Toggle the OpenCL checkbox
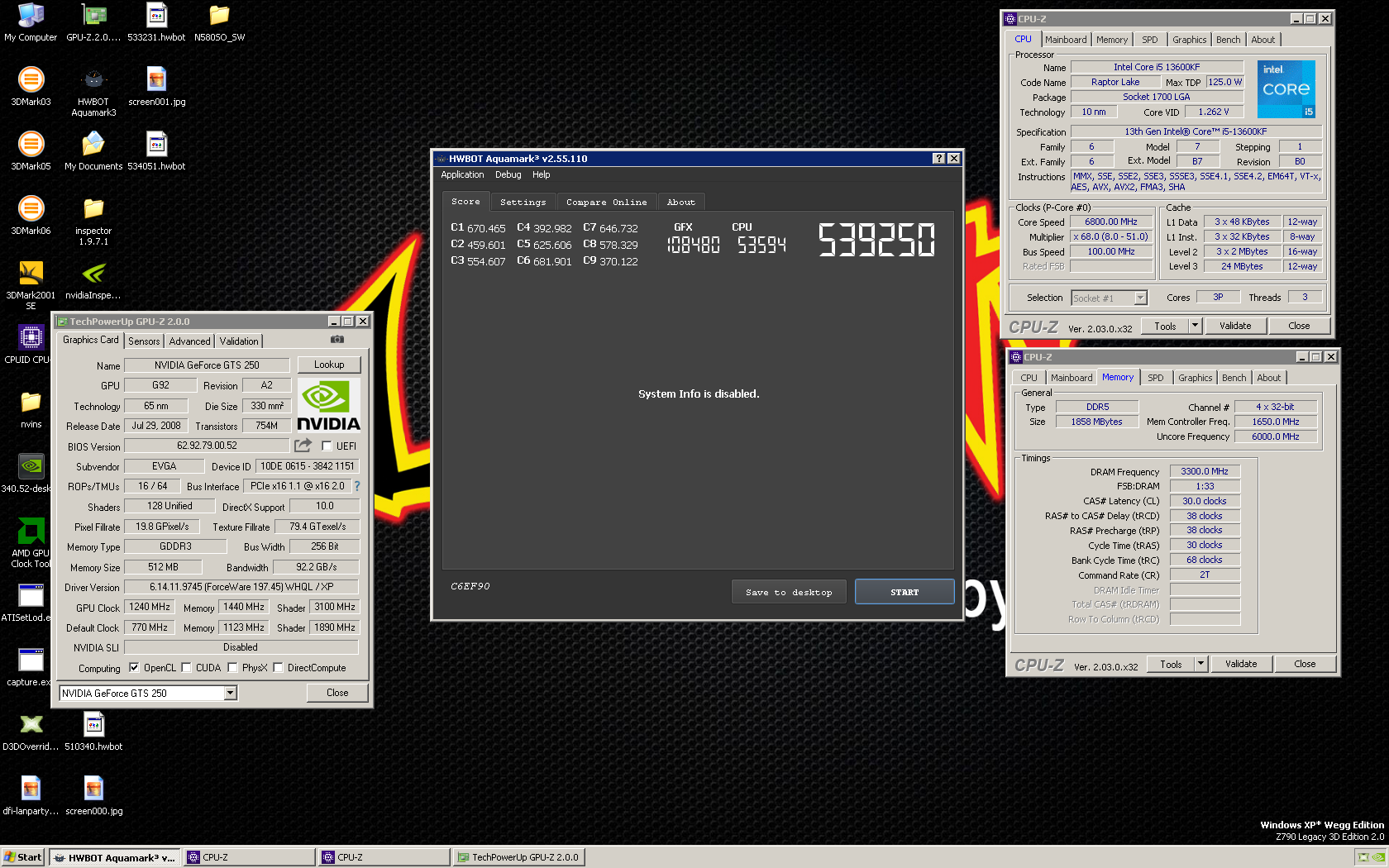Viewport: 1389px width, 868px height. pyautogui.click(x=134, y=668)
